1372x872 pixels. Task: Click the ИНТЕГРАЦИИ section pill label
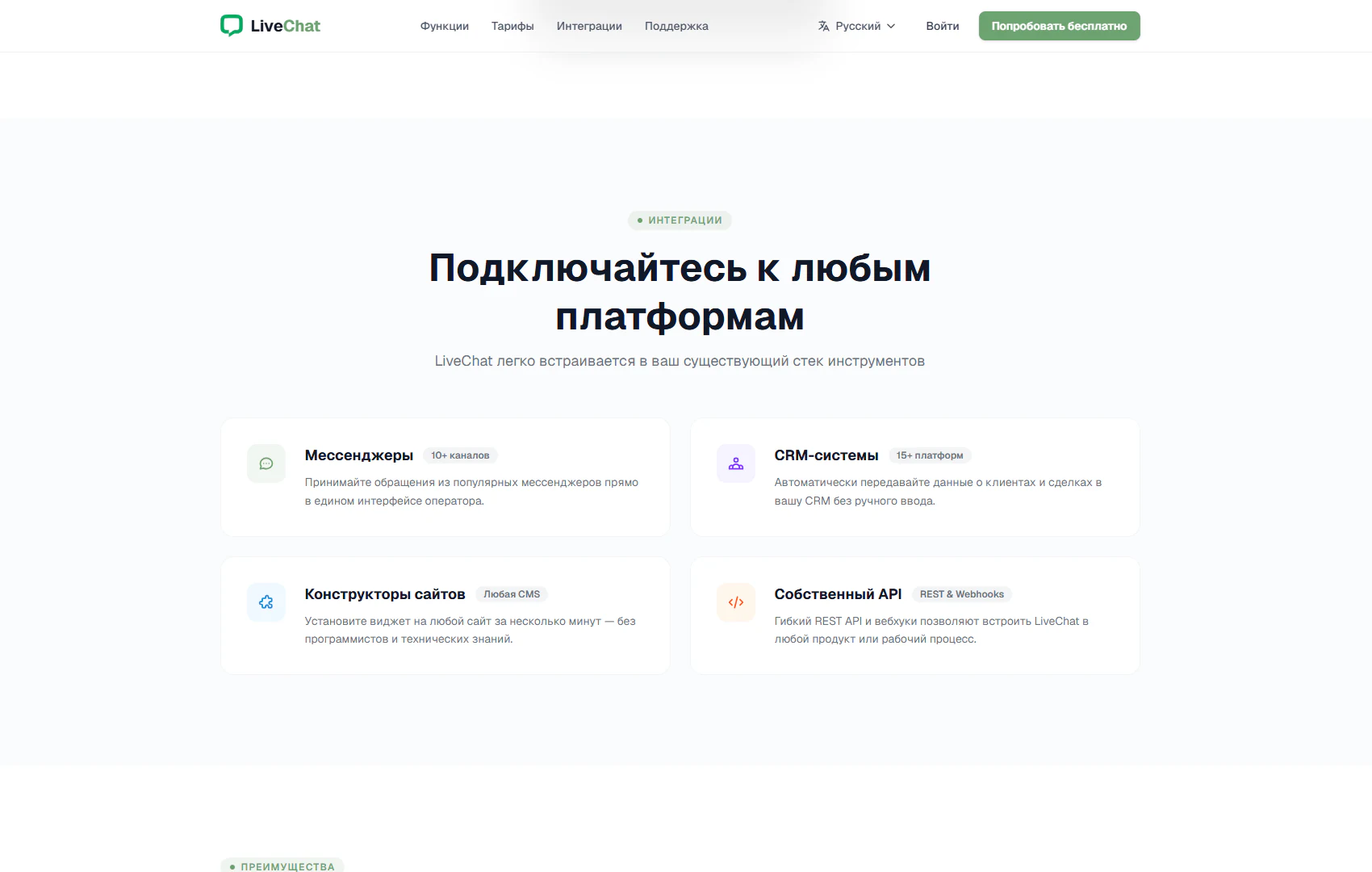click(680, 220)
